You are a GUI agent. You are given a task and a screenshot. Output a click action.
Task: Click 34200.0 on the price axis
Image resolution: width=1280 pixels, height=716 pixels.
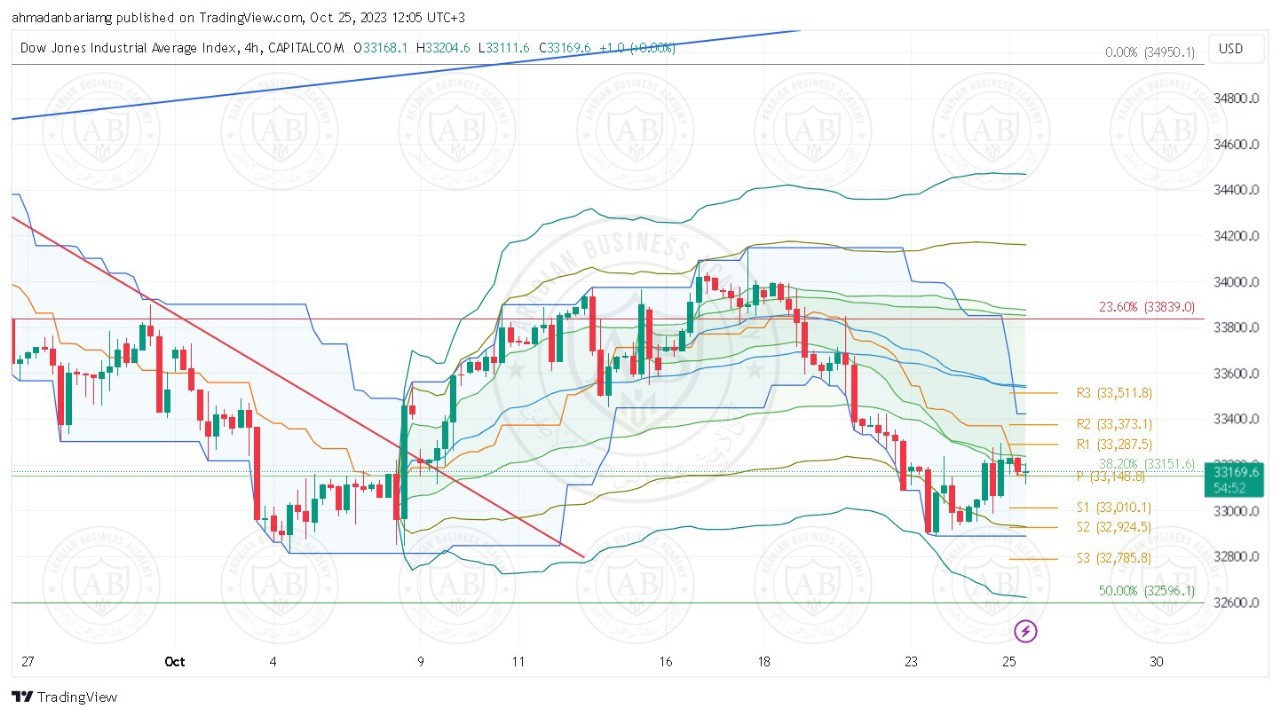click(x=1236, y=236)
